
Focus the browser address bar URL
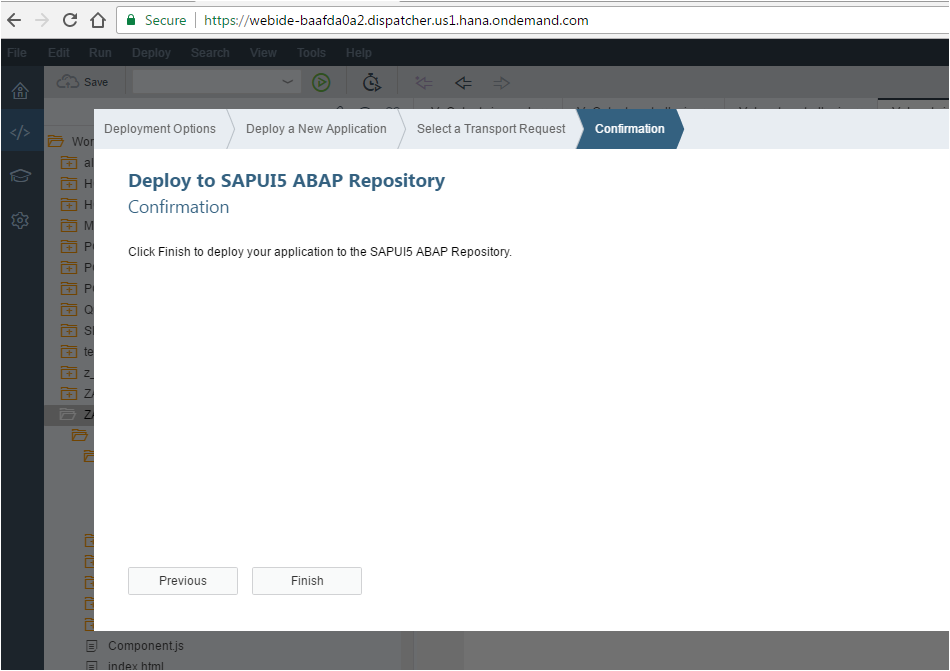[396, 21]
